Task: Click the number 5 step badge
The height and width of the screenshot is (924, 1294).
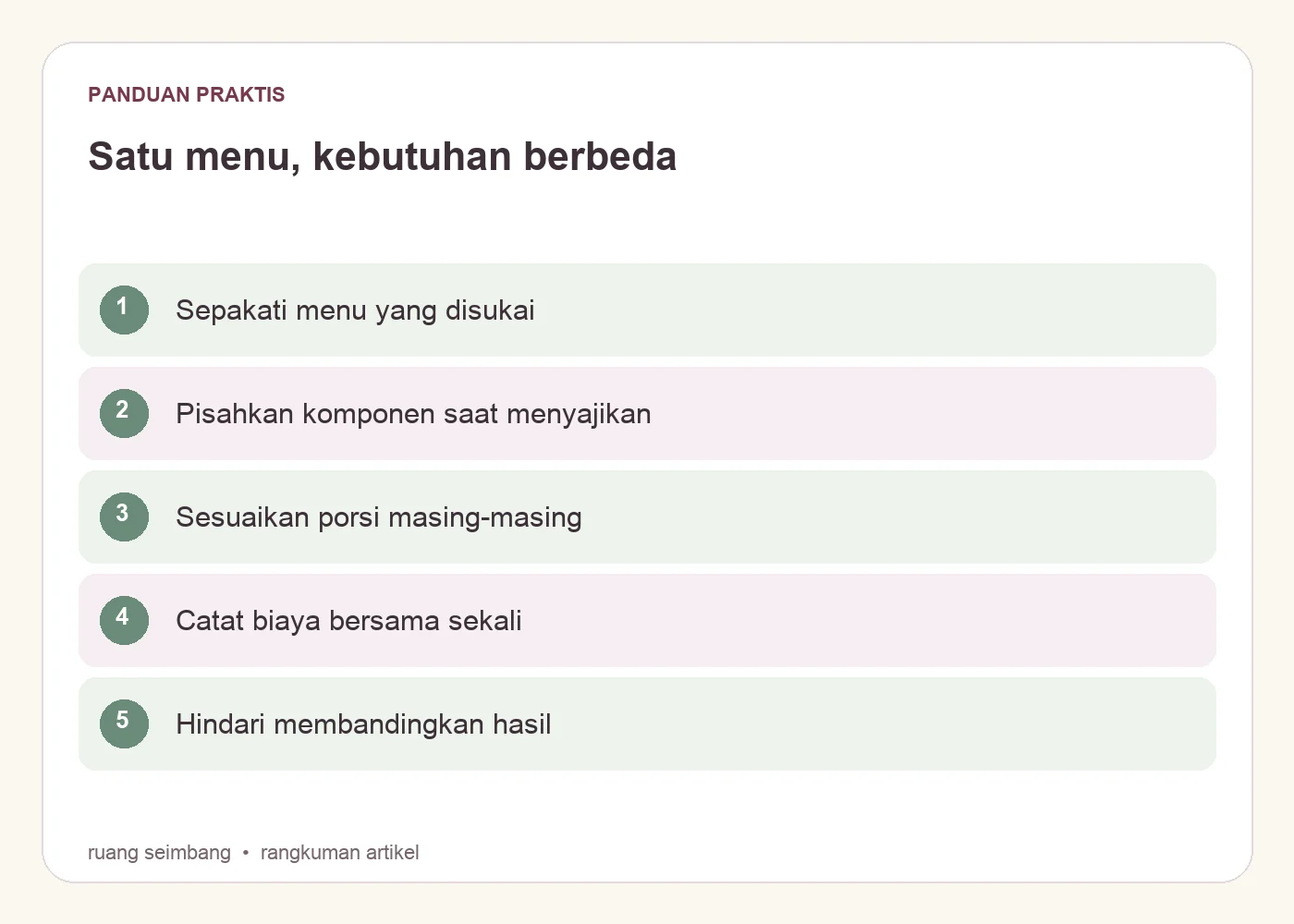Action: pos(124,723)
